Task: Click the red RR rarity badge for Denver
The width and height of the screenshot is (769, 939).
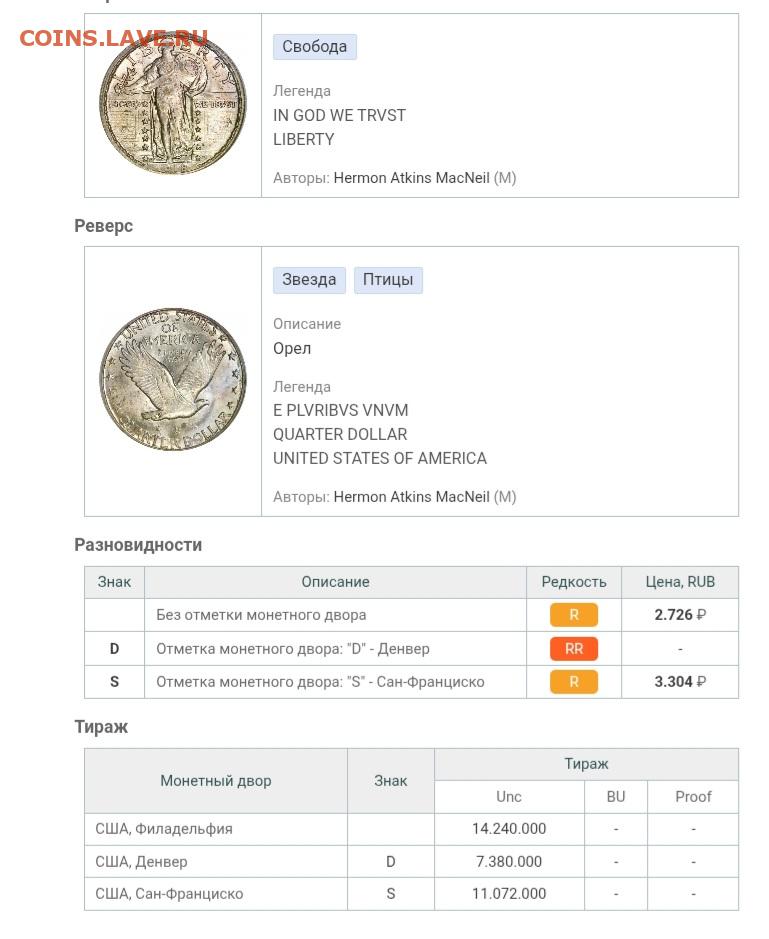Action: 573,649
